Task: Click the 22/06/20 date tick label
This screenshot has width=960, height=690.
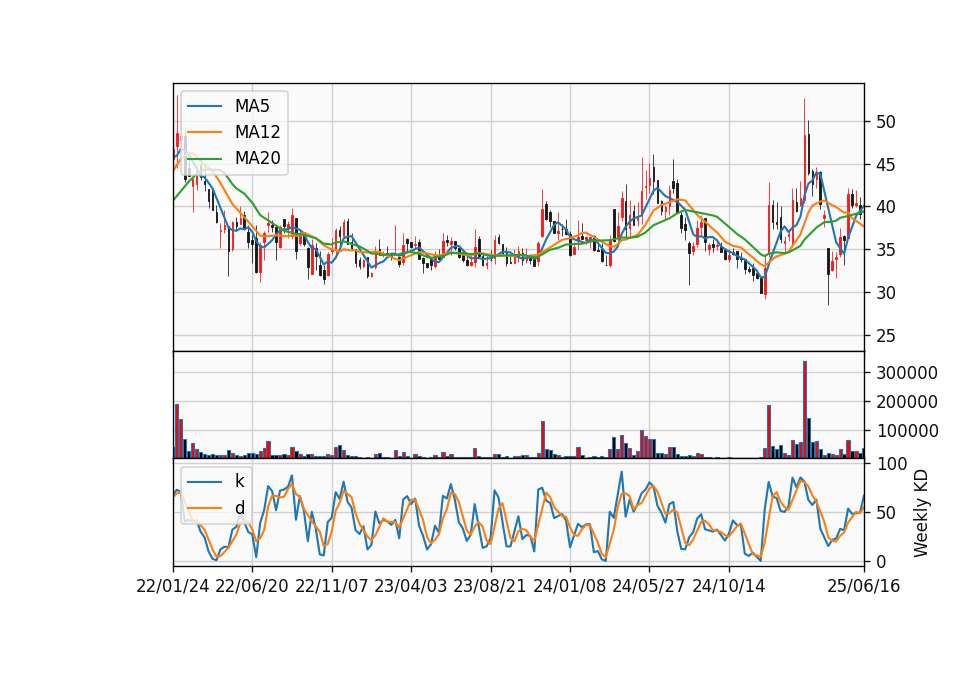Action: coord(252,586)
